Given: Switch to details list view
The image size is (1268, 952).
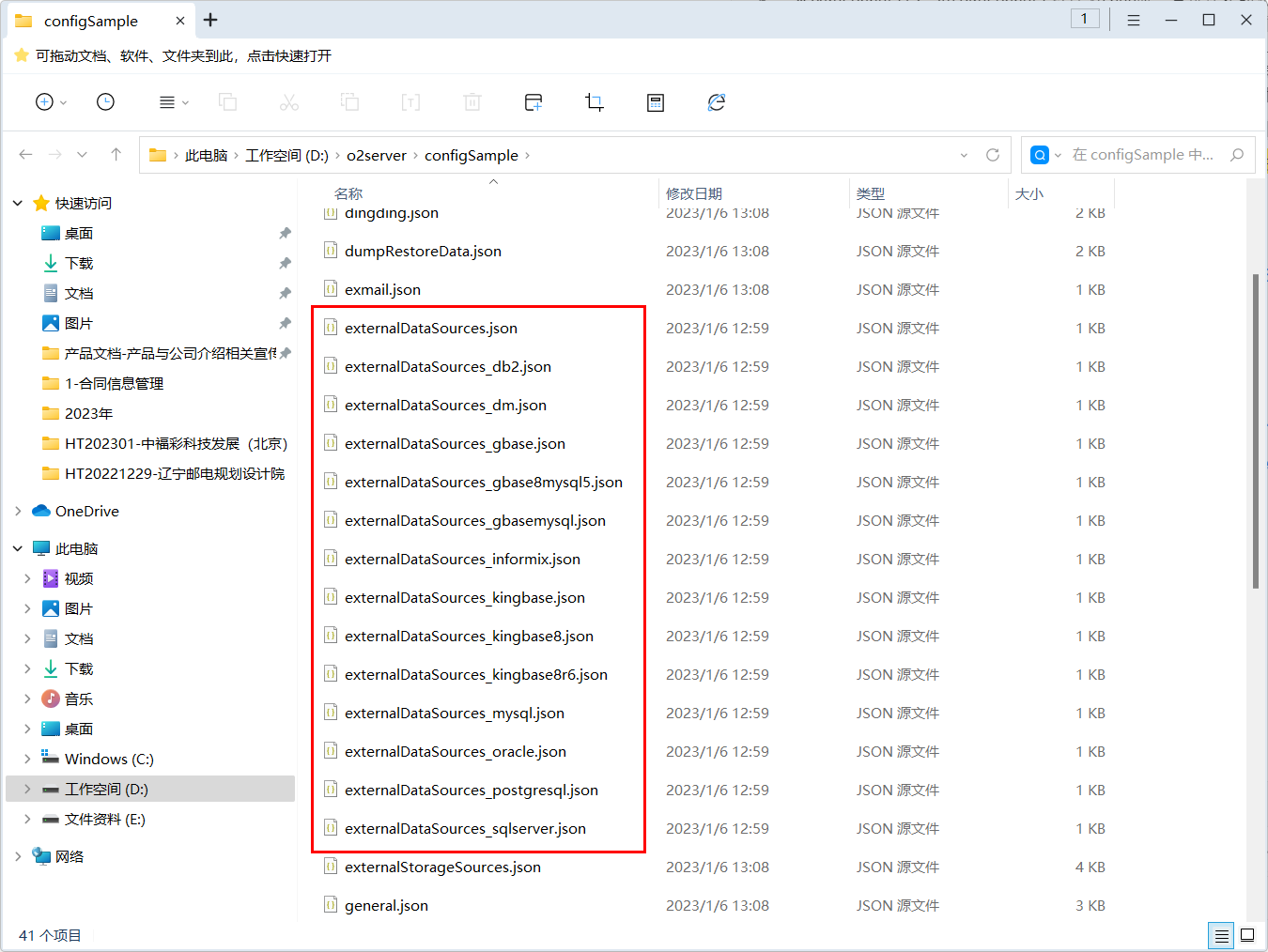Looking at the screenshot, I should pos(1221,935).
